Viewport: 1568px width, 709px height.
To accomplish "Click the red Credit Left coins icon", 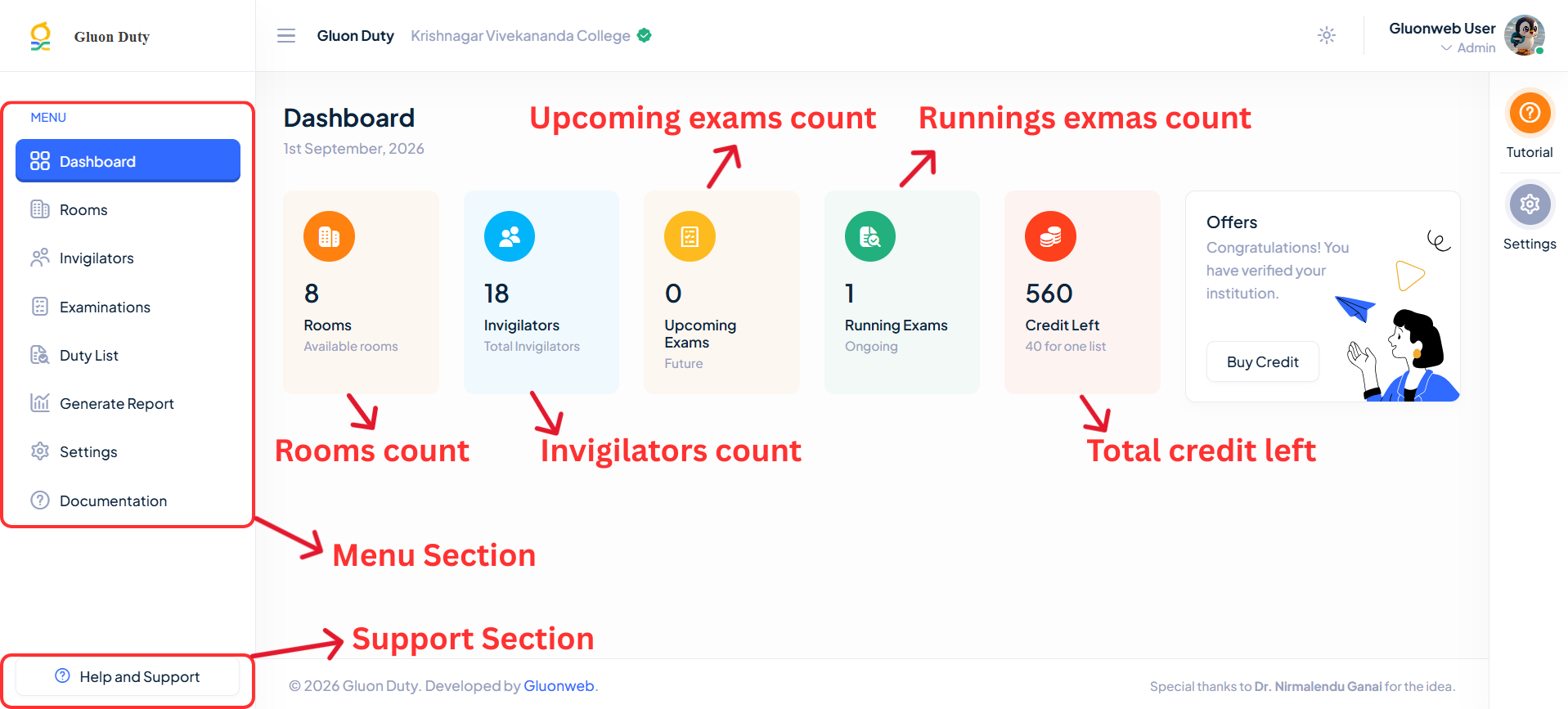I will click(1050, 236).
